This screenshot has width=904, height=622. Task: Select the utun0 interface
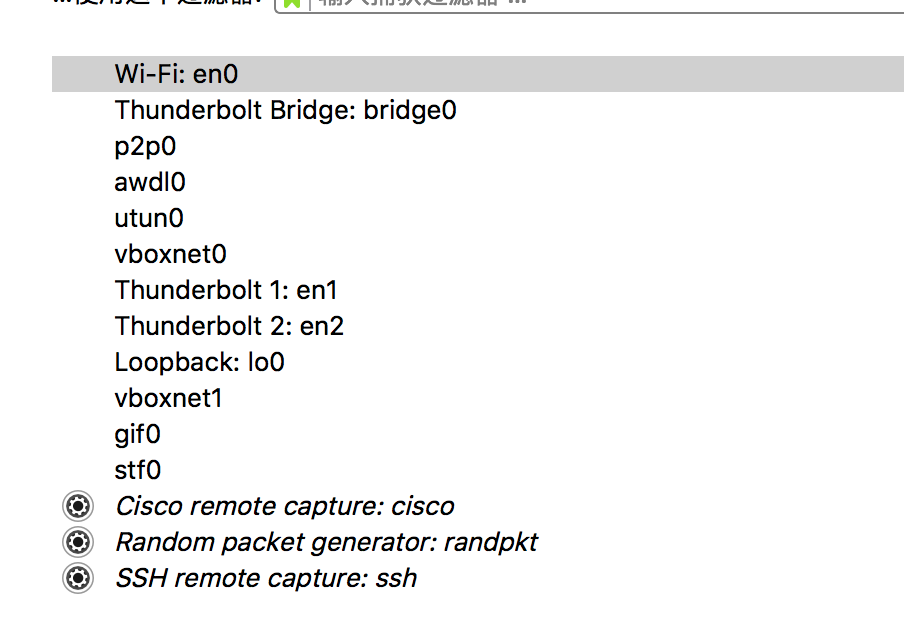pyautogui.click(x=478, y=218)
